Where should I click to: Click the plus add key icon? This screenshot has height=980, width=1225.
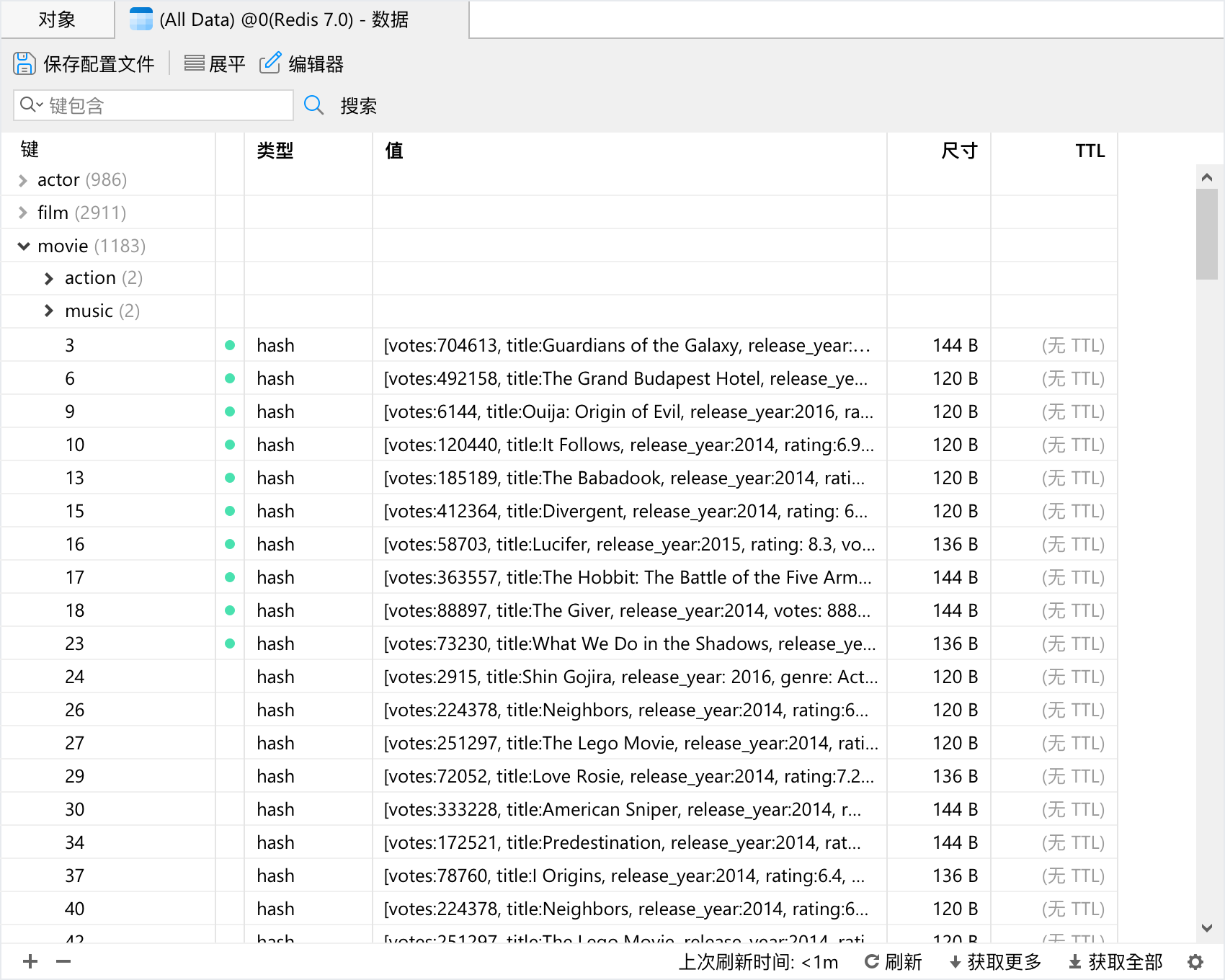click(30, 961)
